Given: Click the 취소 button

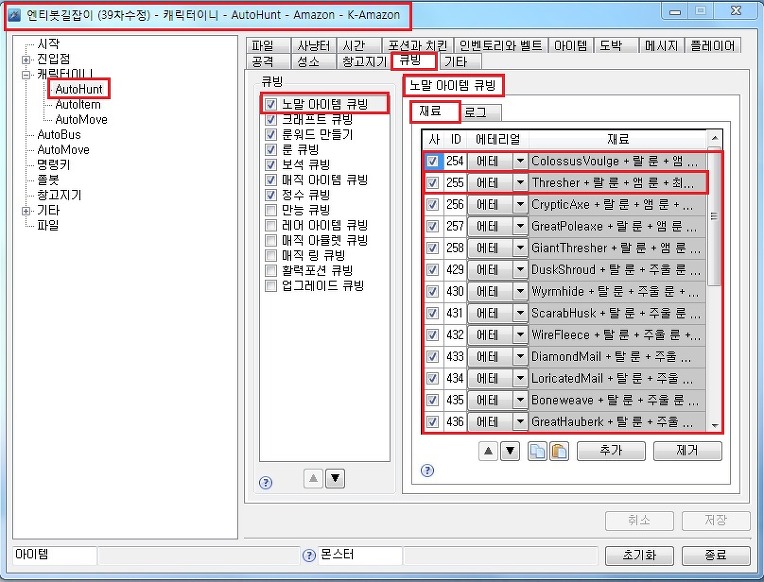Looking at the screenshot, I should click(x=639, y=521).
